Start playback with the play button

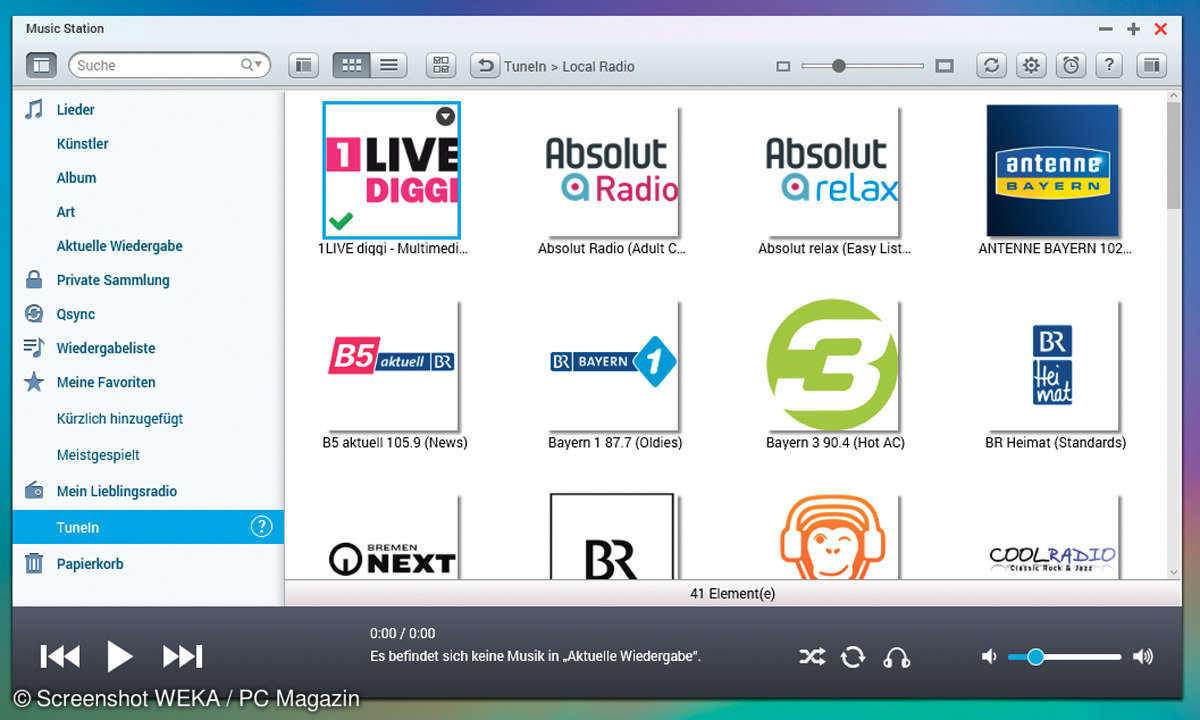119,656
